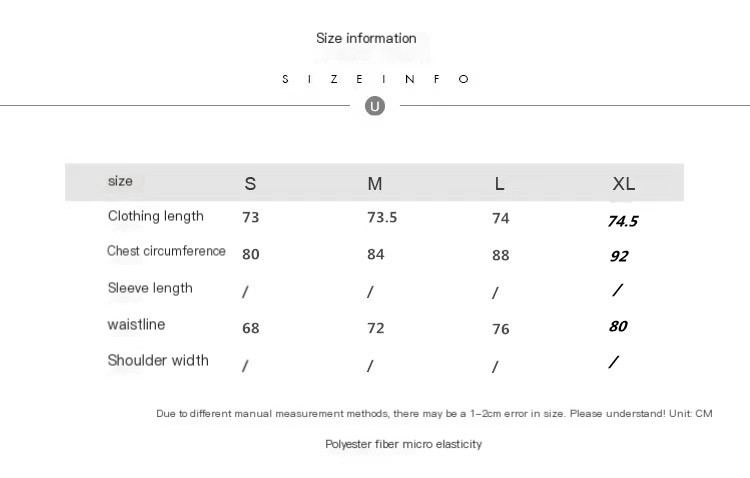The width and height of the screenshot is (750, 478).
Task: Select the XL size column header
Action: [x=623, y=183]
